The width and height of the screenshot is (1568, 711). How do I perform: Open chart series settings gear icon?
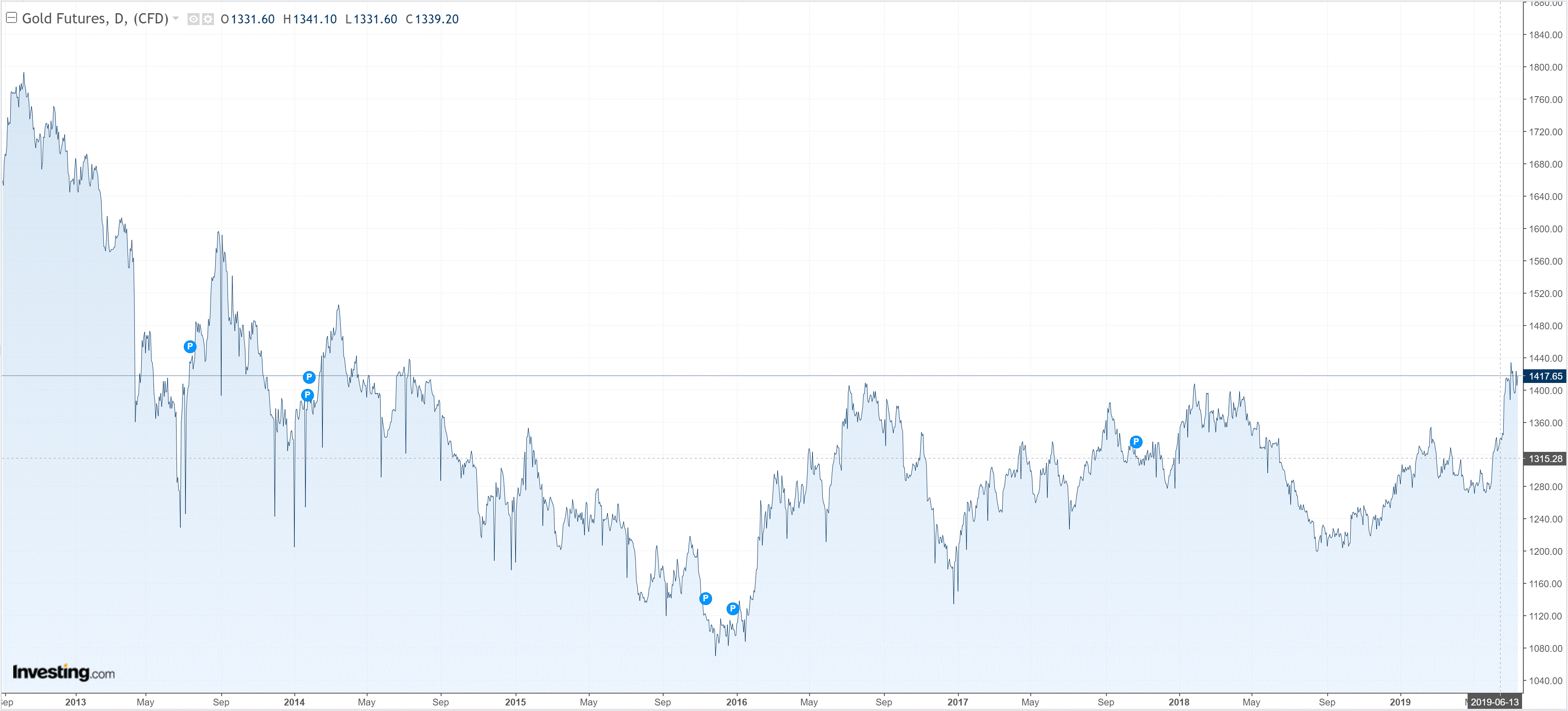coord(208,20)
